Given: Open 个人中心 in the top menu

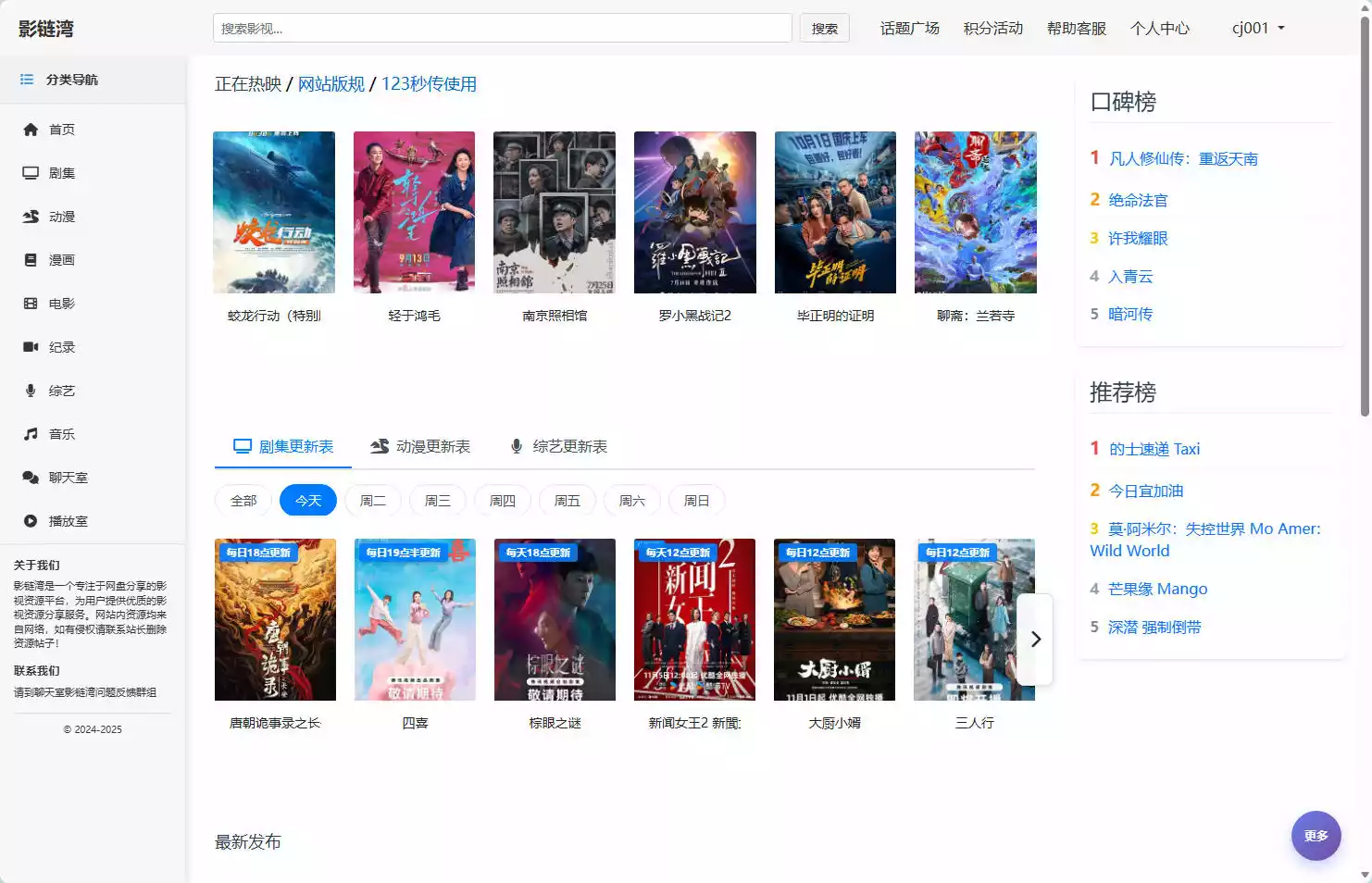Looking at the screenshot, I should click(x=1160, y=28).
